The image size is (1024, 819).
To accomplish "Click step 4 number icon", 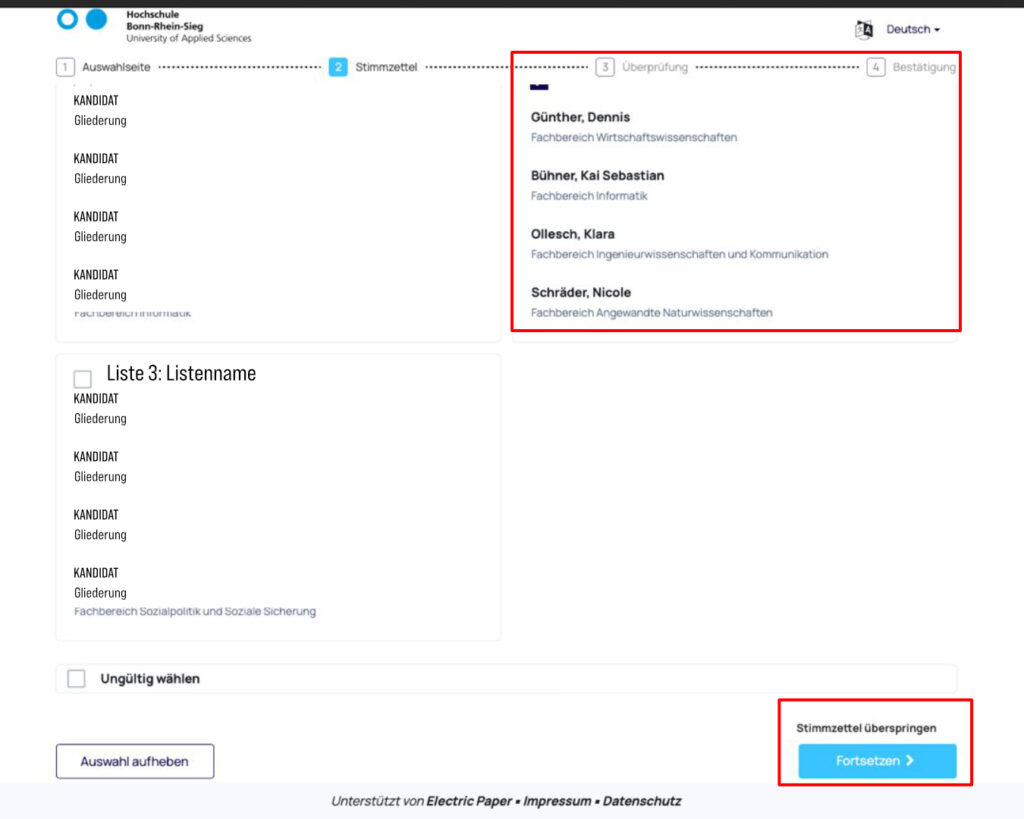I will click(x=876, y=67).
